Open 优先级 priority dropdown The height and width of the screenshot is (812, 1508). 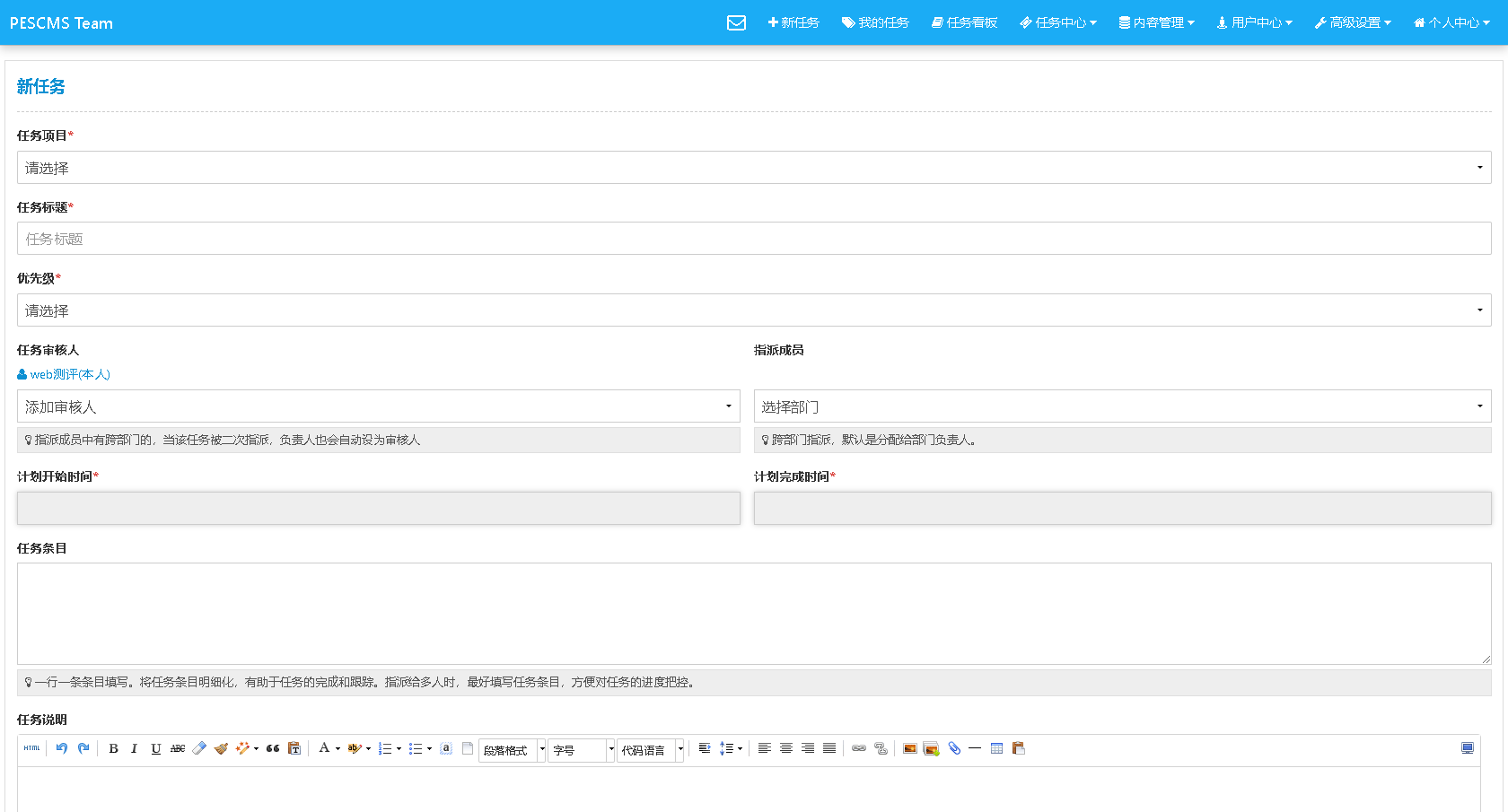click(x=754, y=310)
